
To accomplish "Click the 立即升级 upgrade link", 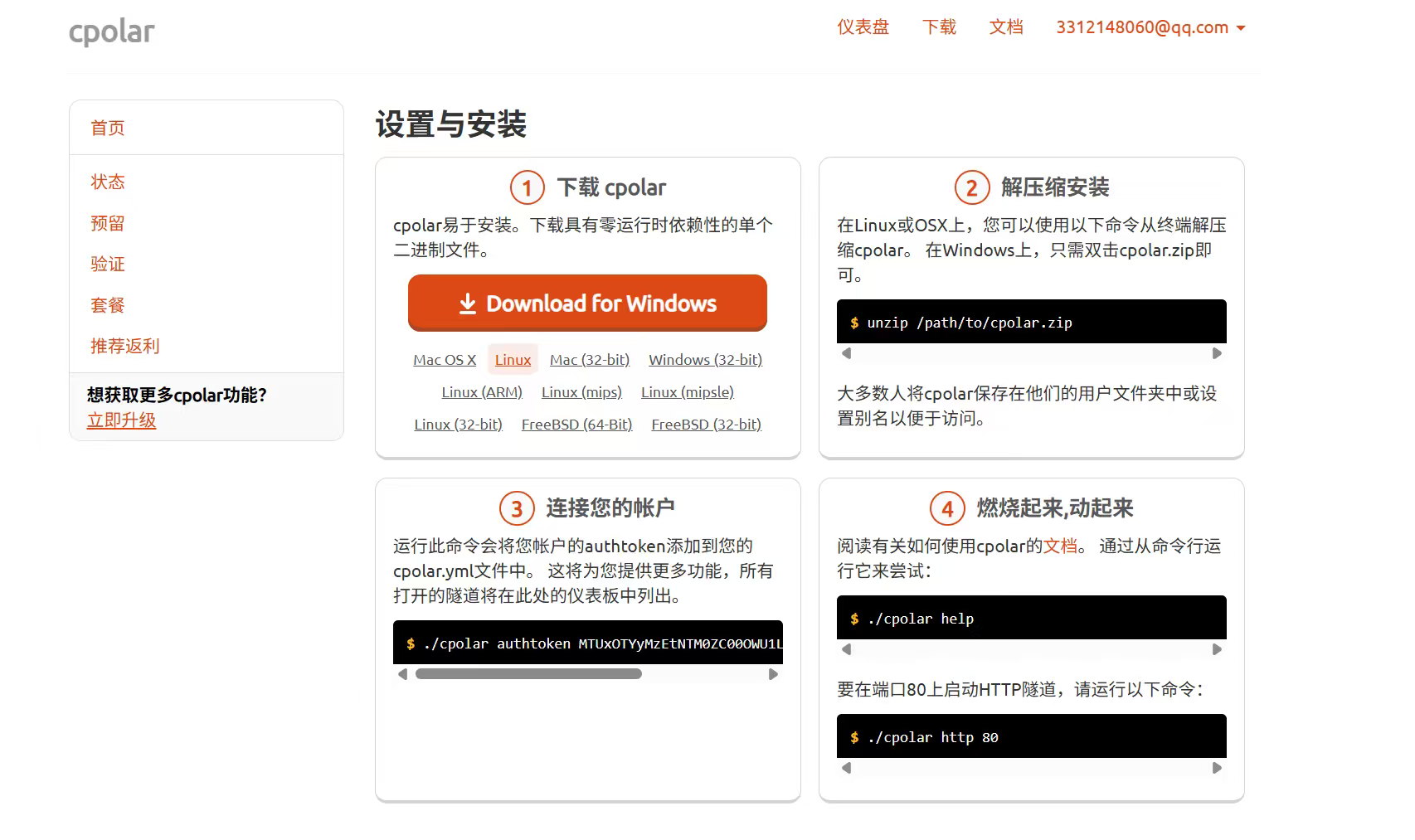I will [122, 420].
